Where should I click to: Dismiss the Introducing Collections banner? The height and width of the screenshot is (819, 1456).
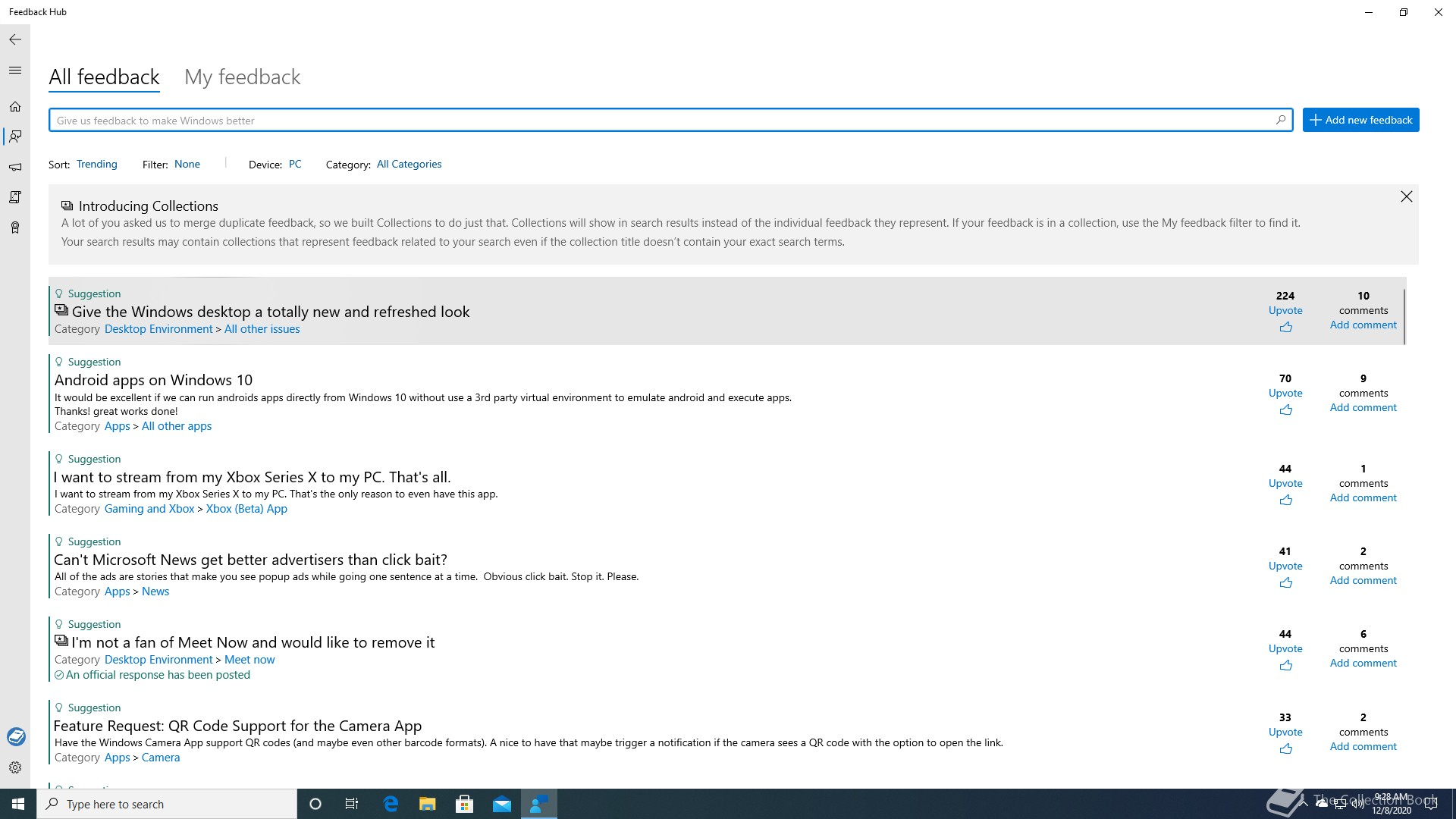tap(1406, 196)
